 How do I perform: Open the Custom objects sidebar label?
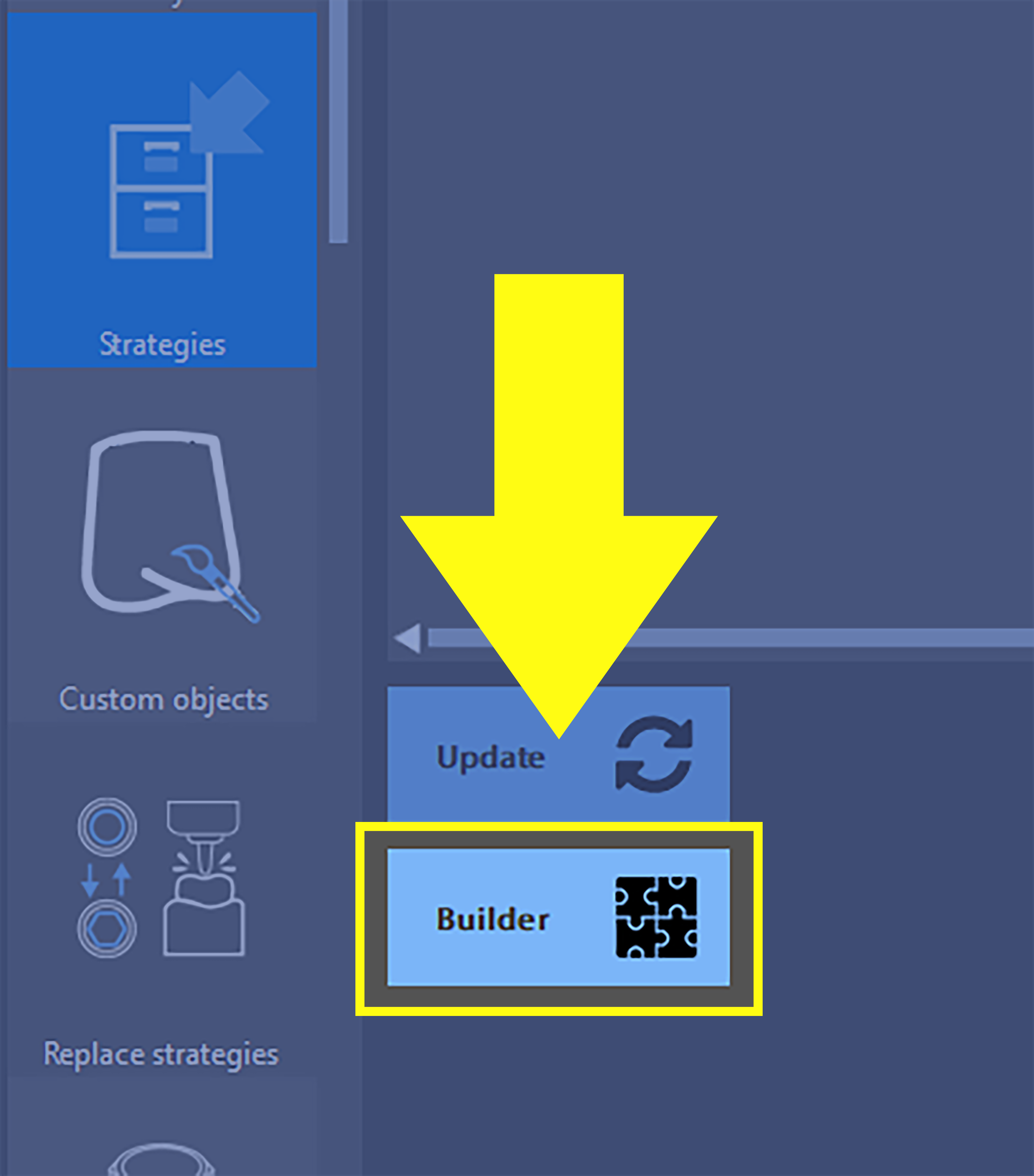164,700
